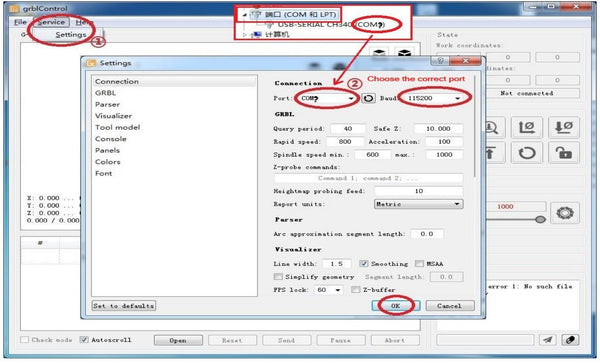Enable the MSAA checkbox
This screenshot has height=363, width=600.
click(x=419, y=264)
